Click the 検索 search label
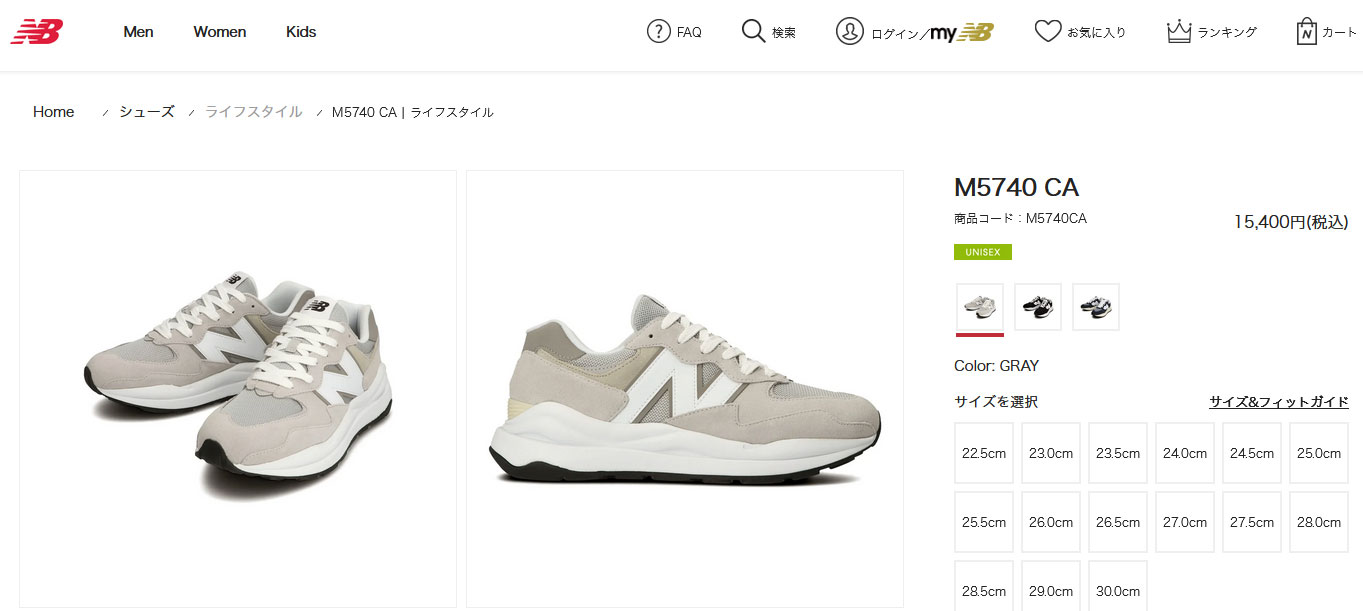The height and width of the screenshot is (611, 1363). coord(784,32)
